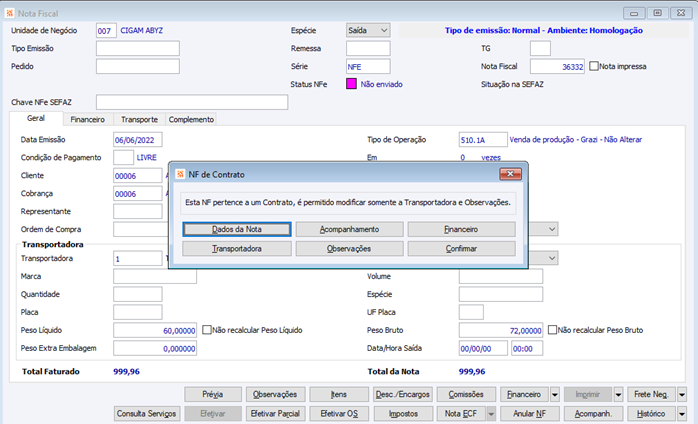Open the Transporte tab

point(139,119)
